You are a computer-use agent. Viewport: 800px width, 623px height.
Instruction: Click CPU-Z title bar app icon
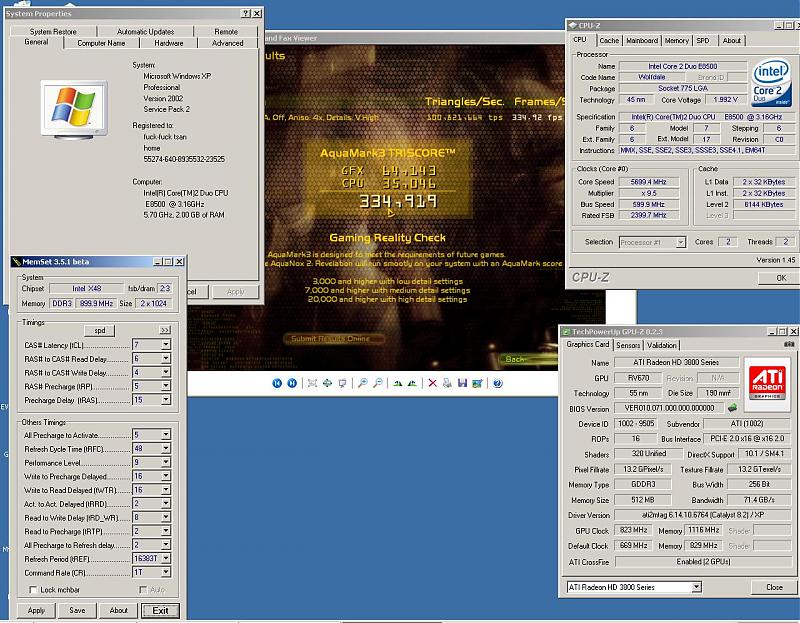[x=572, y=25]
